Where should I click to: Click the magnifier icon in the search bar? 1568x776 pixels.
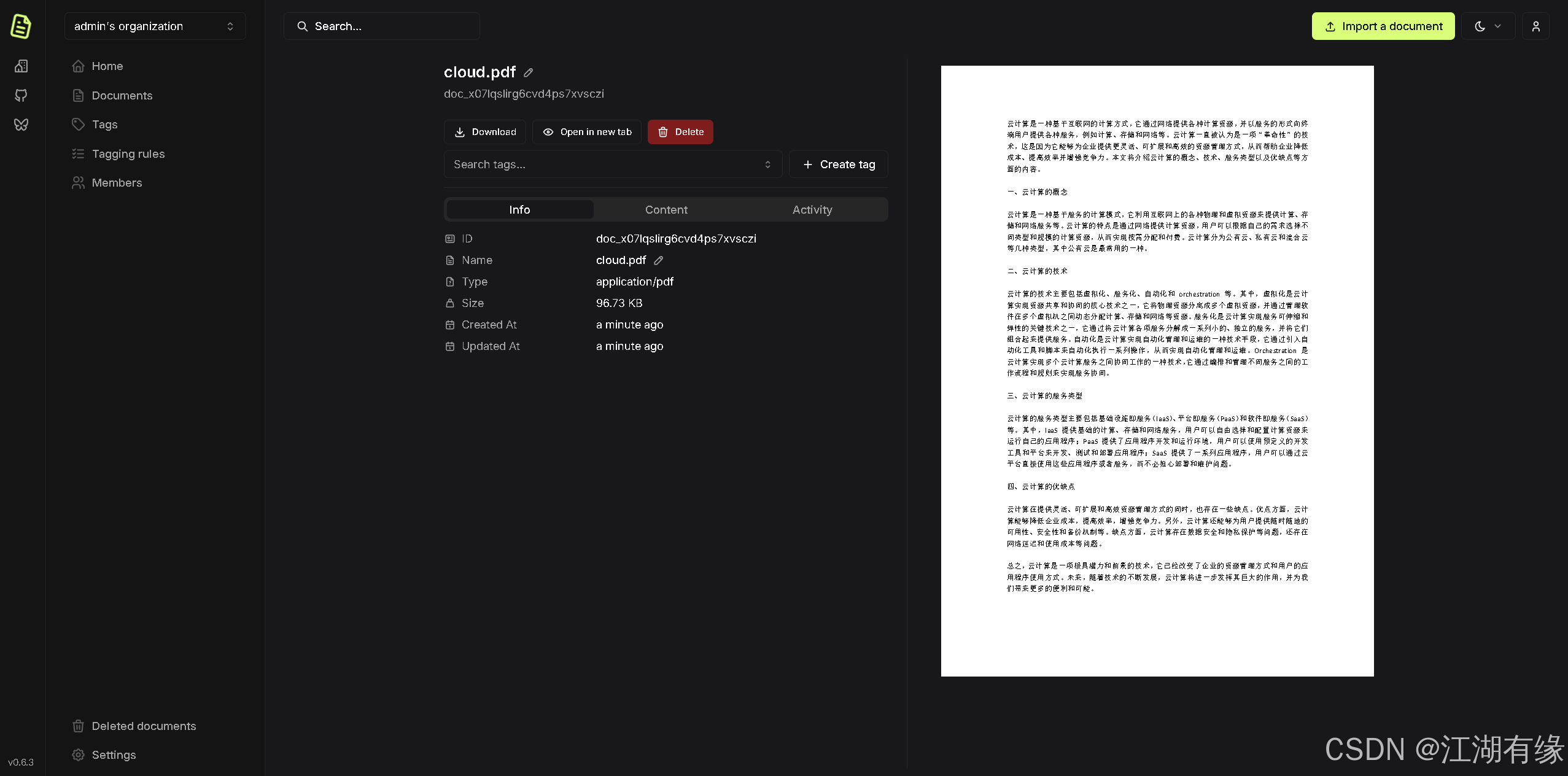point(303,26)
